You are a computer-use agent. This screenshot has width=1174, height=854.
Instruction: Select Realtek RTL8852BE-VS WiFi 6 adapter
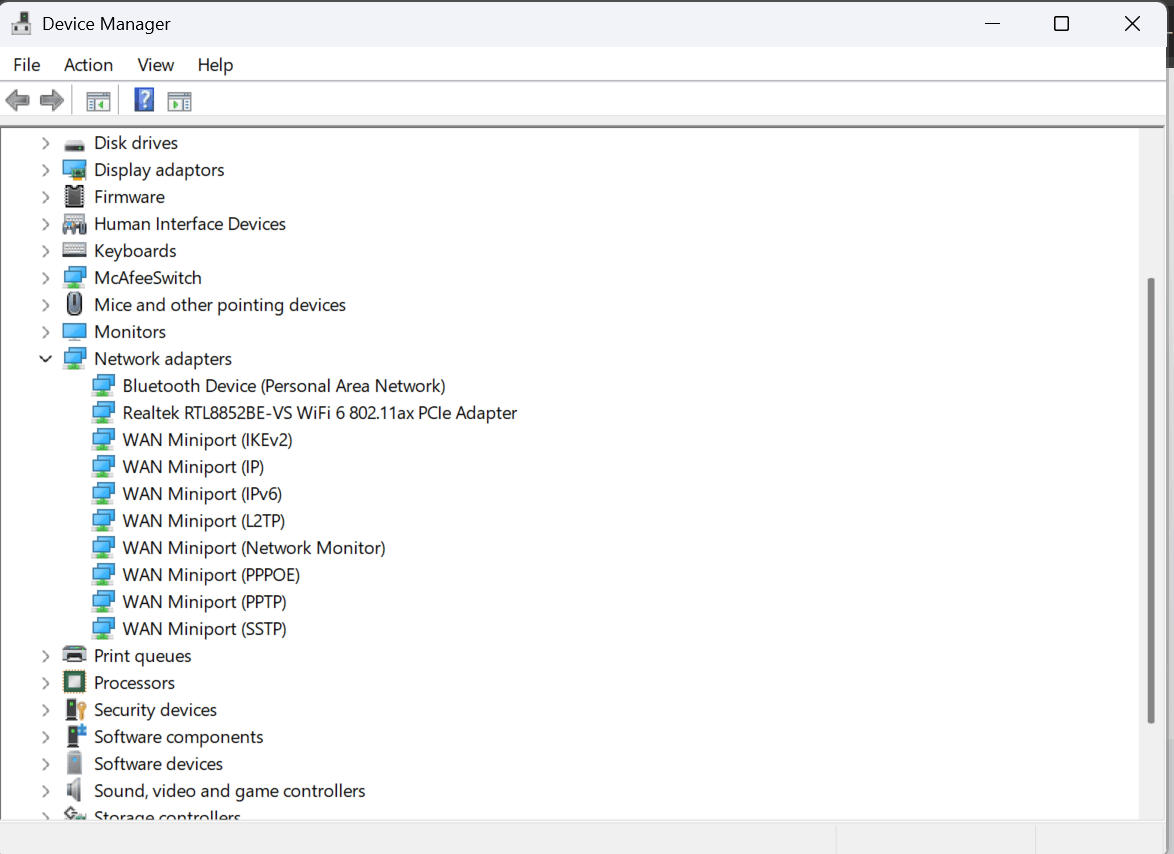coord(320,412)
